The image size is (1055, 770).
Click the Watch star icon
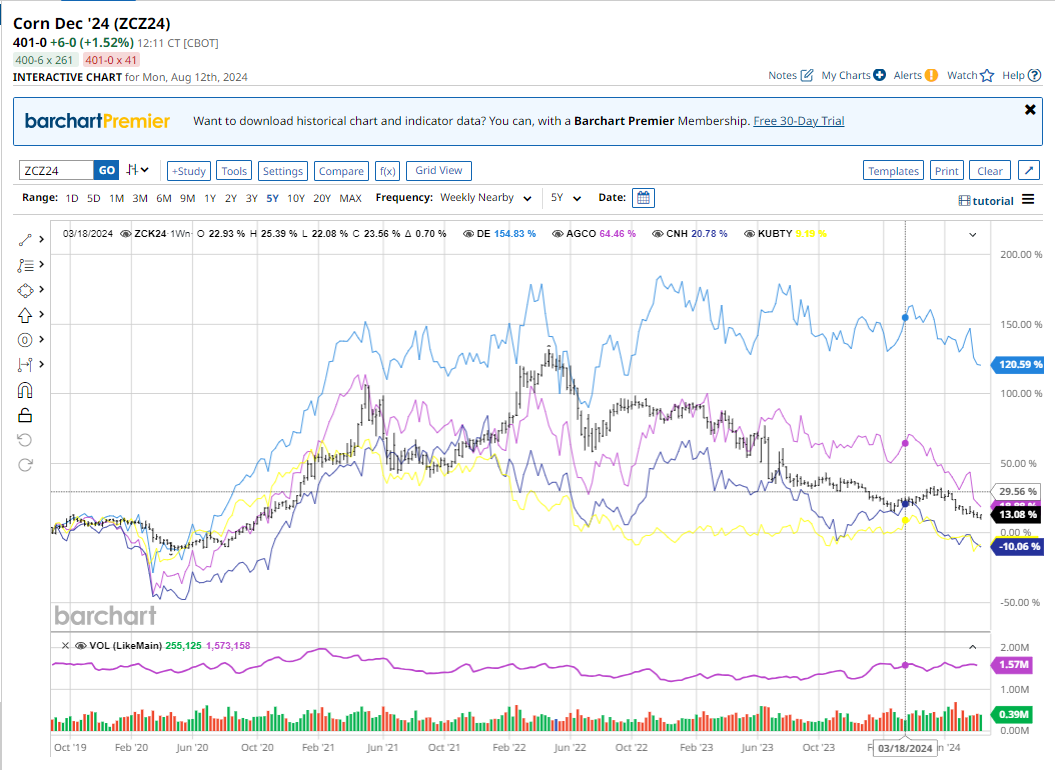[x=987, y=75]
